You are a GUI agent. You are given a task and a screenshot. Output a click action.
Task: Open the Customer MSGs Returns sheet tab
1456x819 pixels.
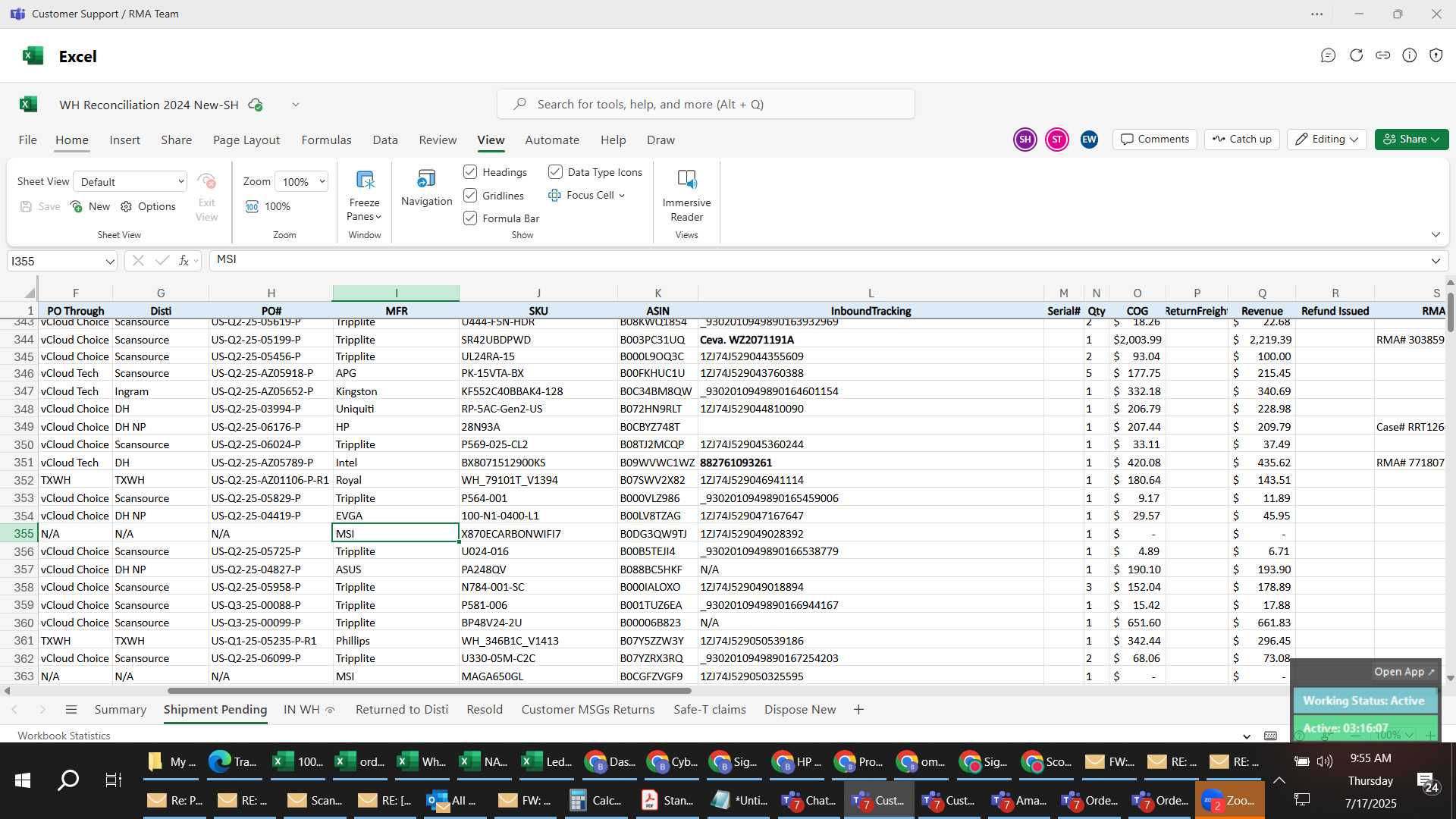[x=588, y=710]
